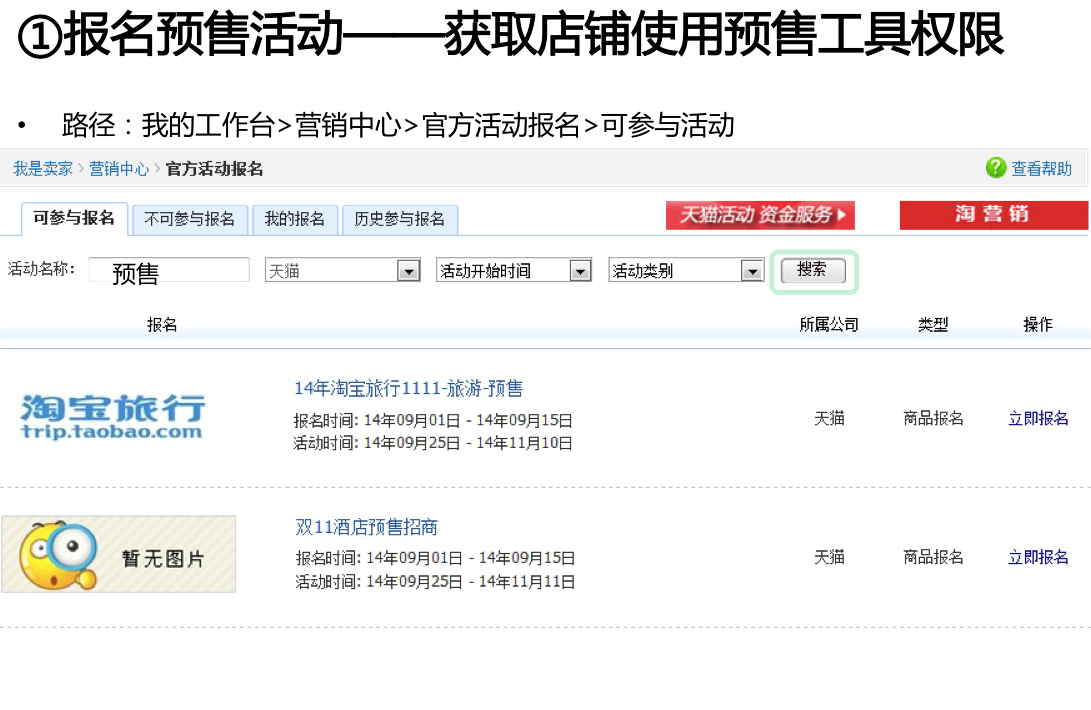The image size is (1091, 710).
Task: Open the 活动类别 dropdown
Action: click(686, 270)
